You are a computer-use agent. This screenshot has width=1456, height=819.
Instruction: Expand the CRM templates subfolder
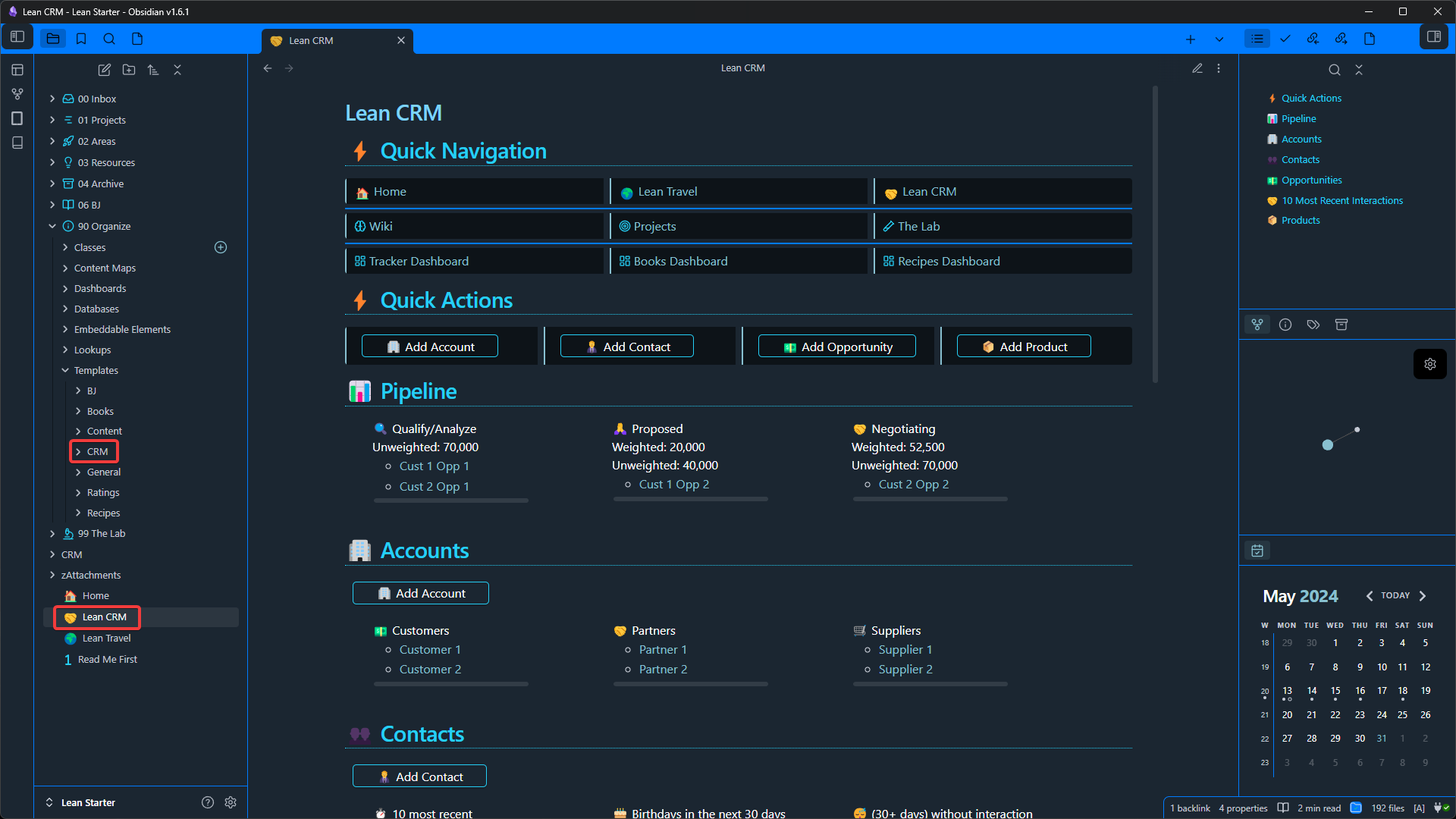pyautogui.click(x=78, y=452)
